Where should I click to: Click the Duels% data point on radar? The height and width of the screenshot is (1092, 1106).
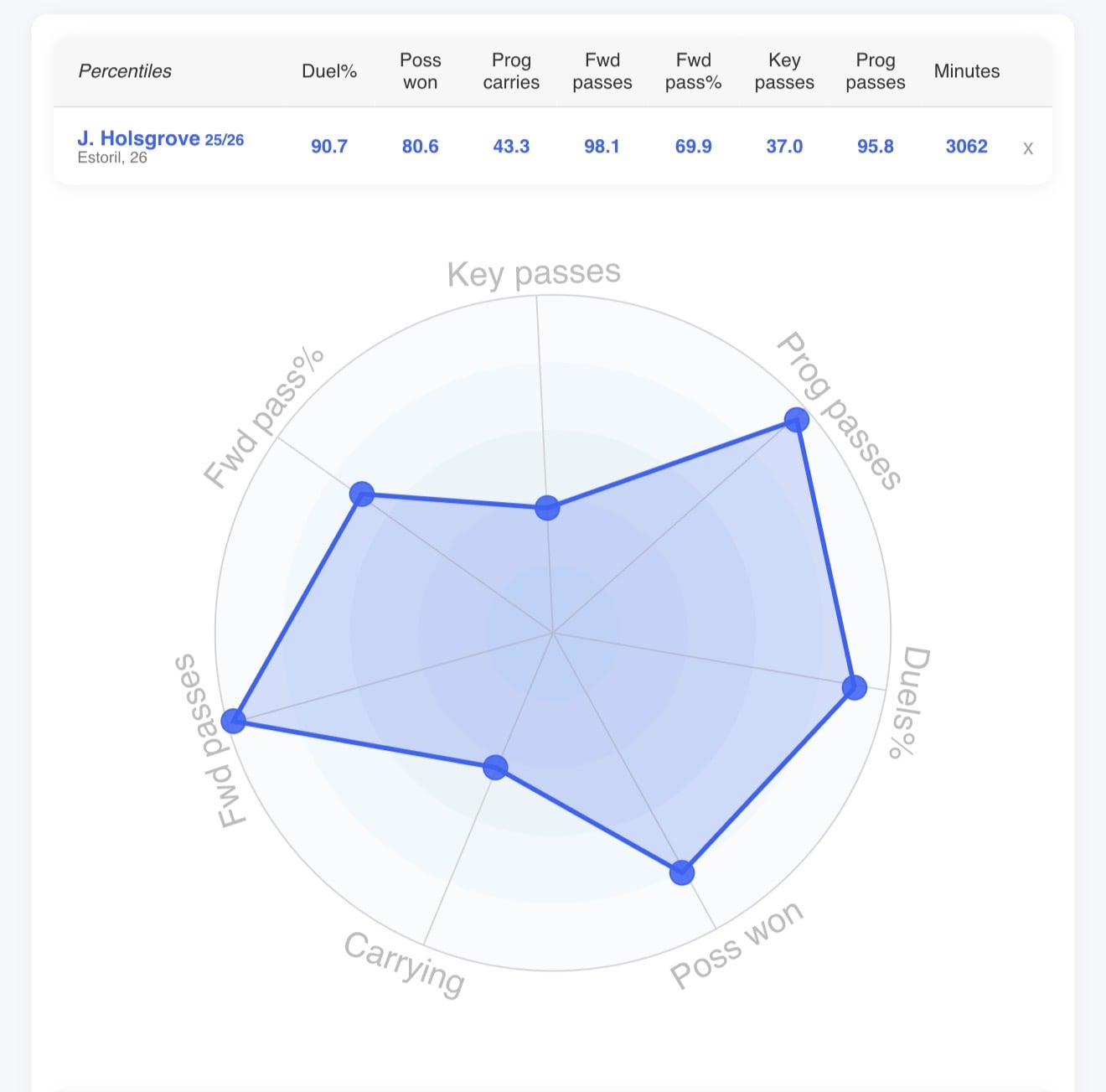[854, 688]
